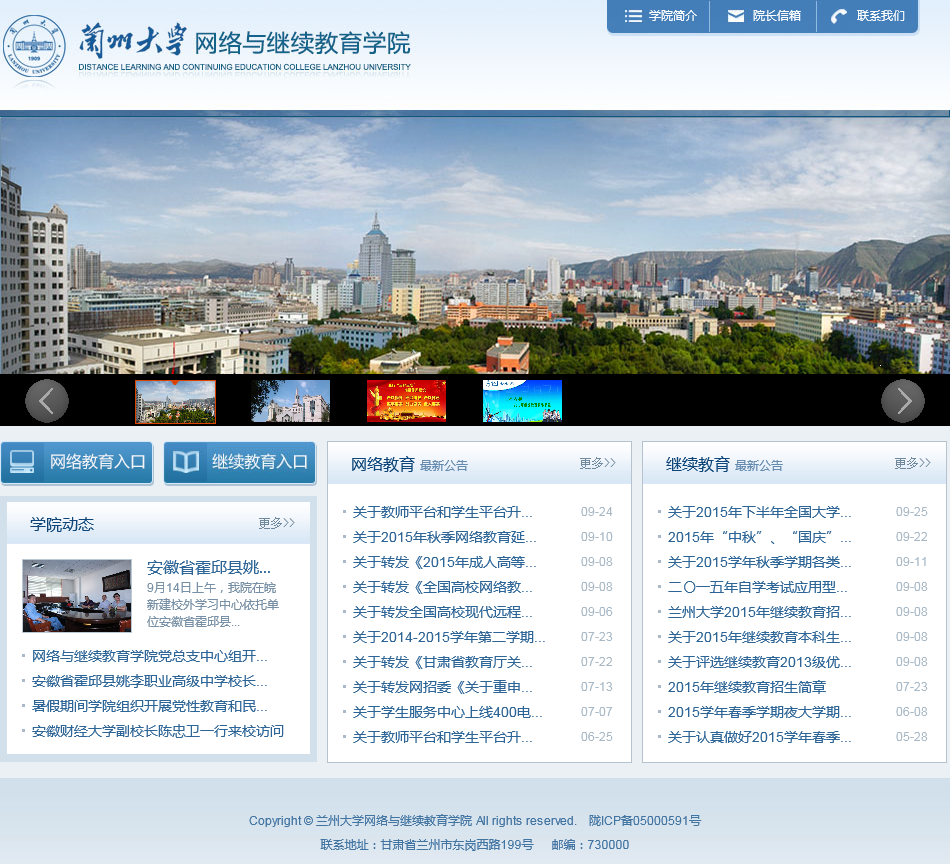Open notice 兰州大学2015年继续教育招...

(759, 612)
